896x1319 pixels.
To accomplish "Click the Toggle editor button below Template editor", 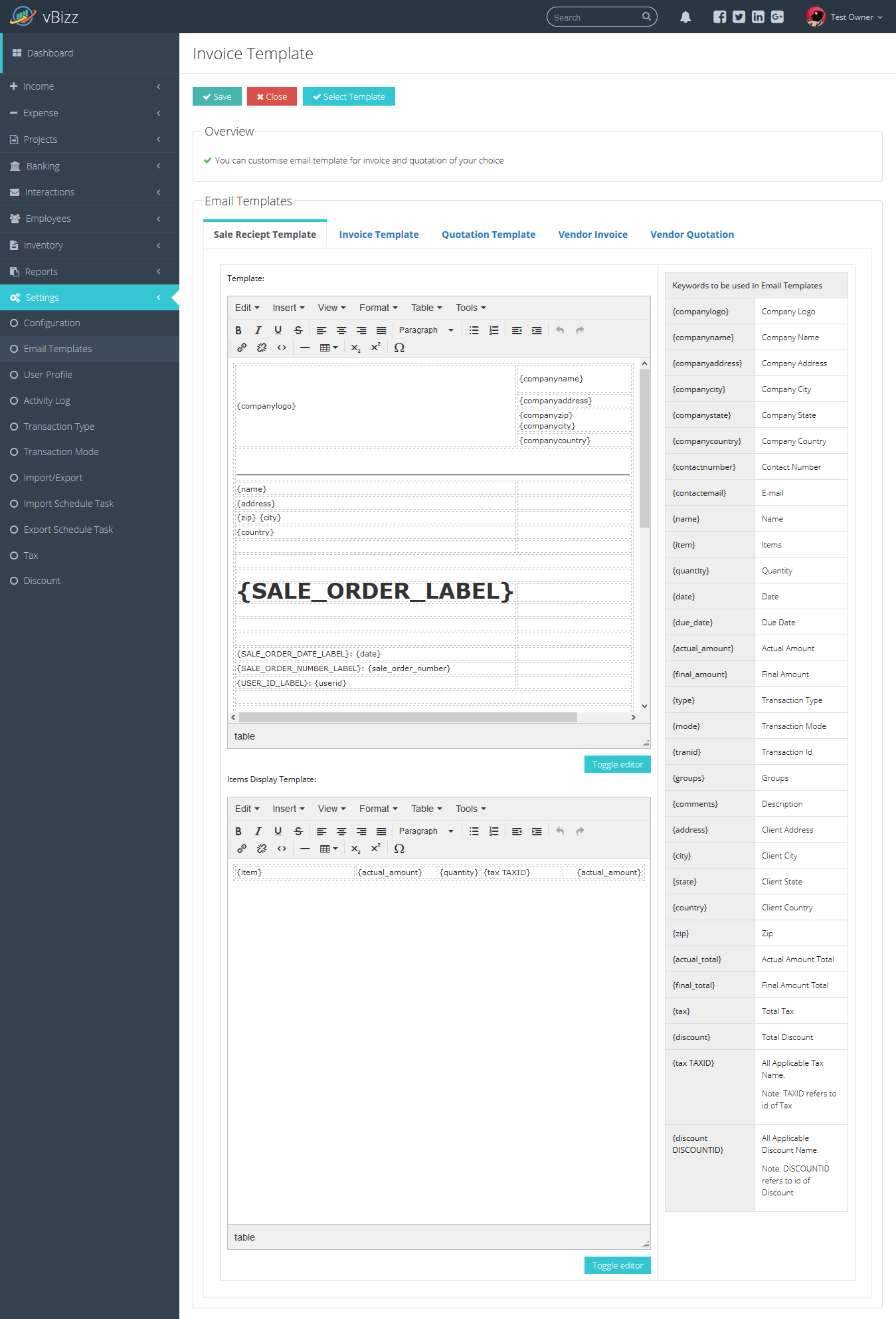I will tap(617, 764).
